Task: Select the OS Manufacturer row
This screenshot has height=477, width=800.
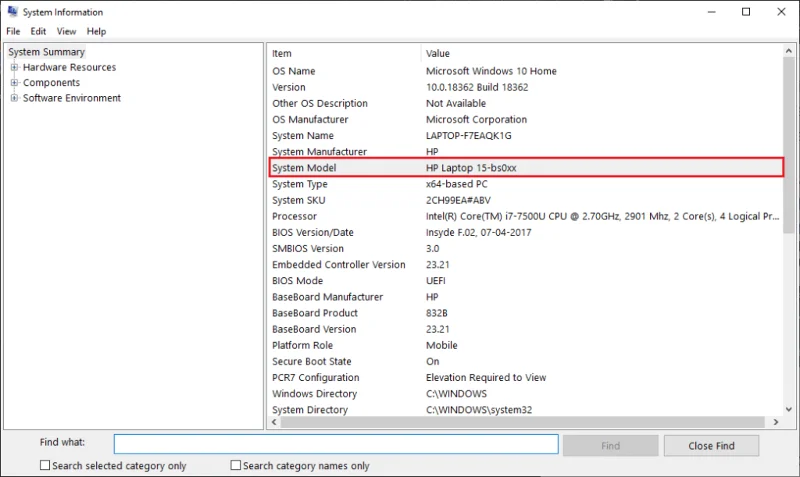Action: 526,119
